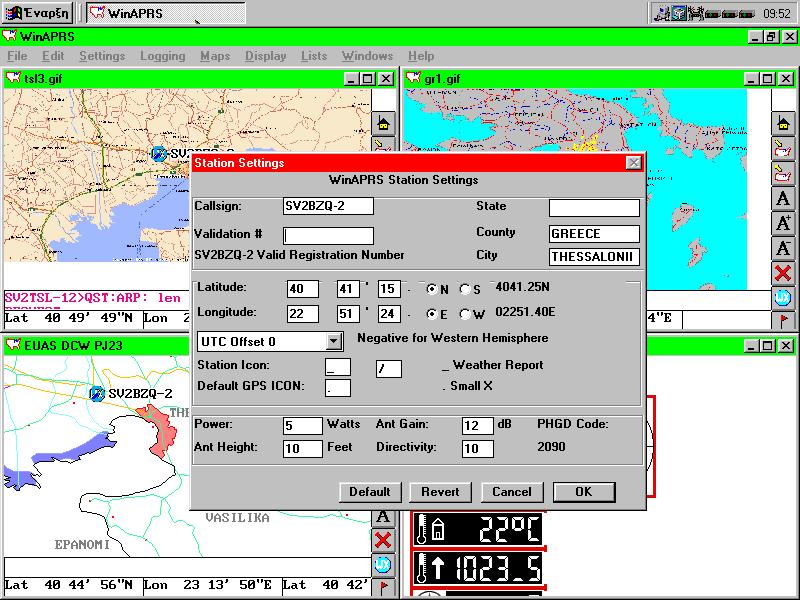Open the Logging menu
800x600 pixels.
[163, 56]
